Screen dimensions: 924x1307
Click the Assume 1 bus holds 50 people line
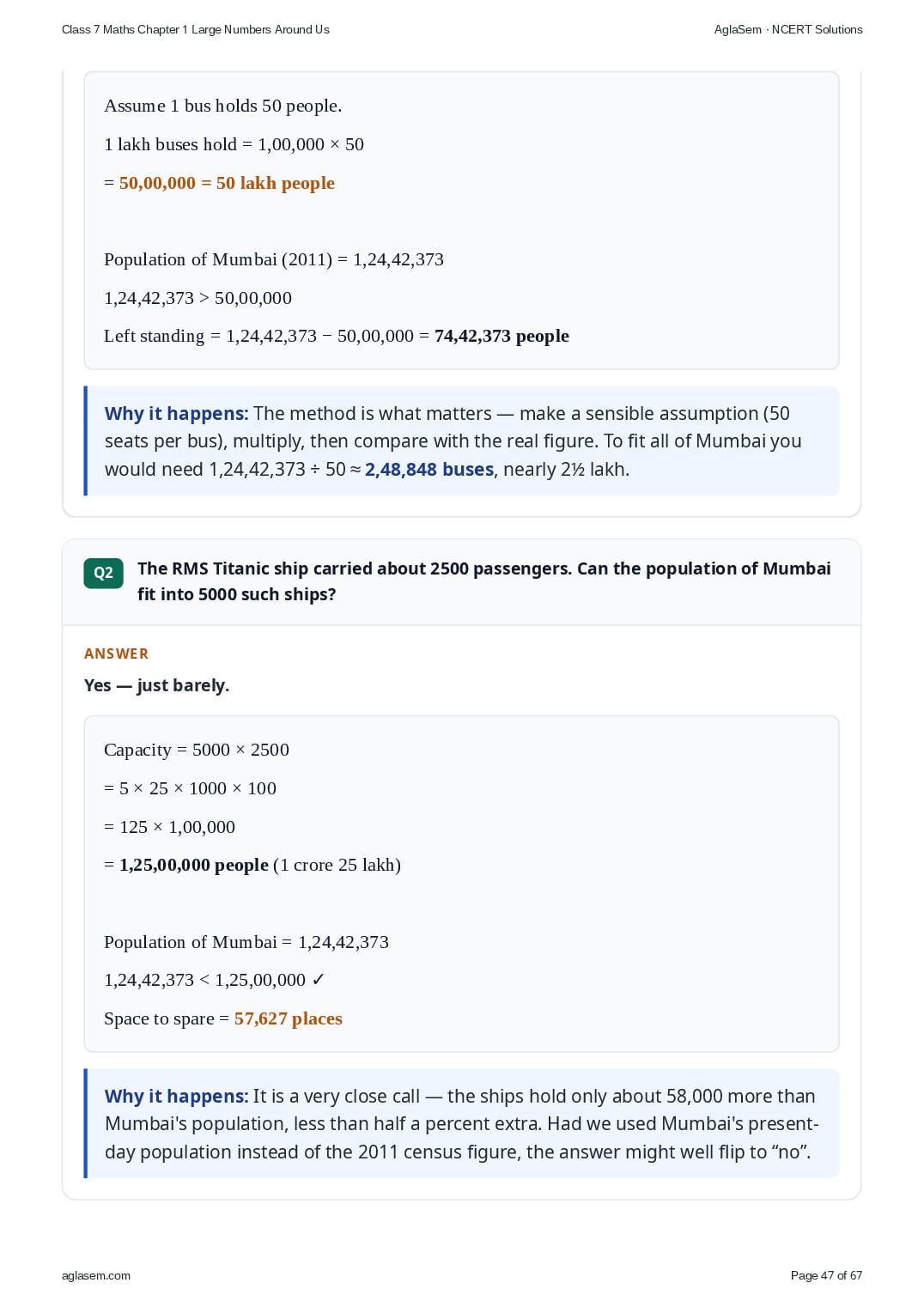tap(223, 106)
